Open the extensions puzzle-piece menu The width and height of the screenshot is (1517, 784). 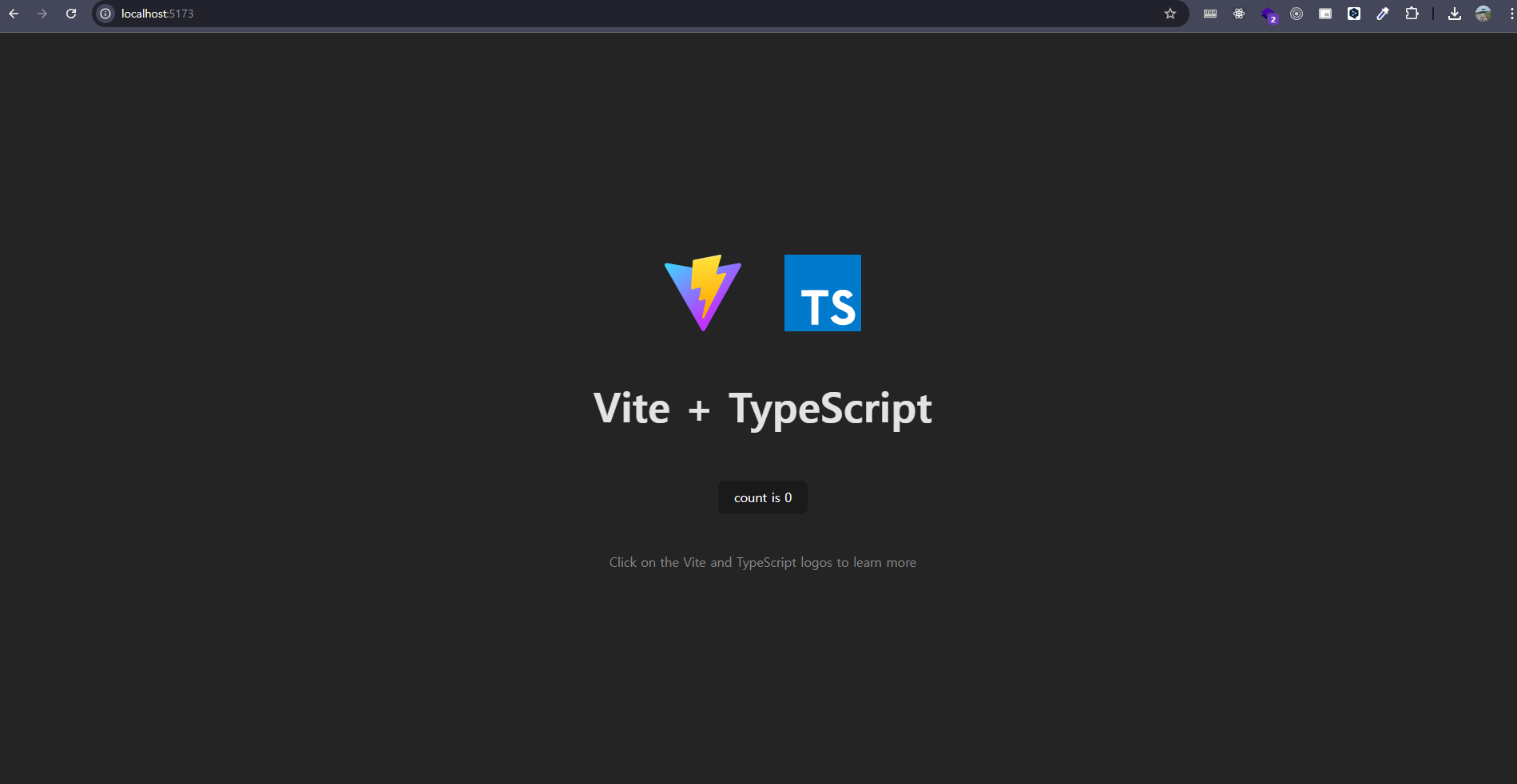click(1412, 14)
